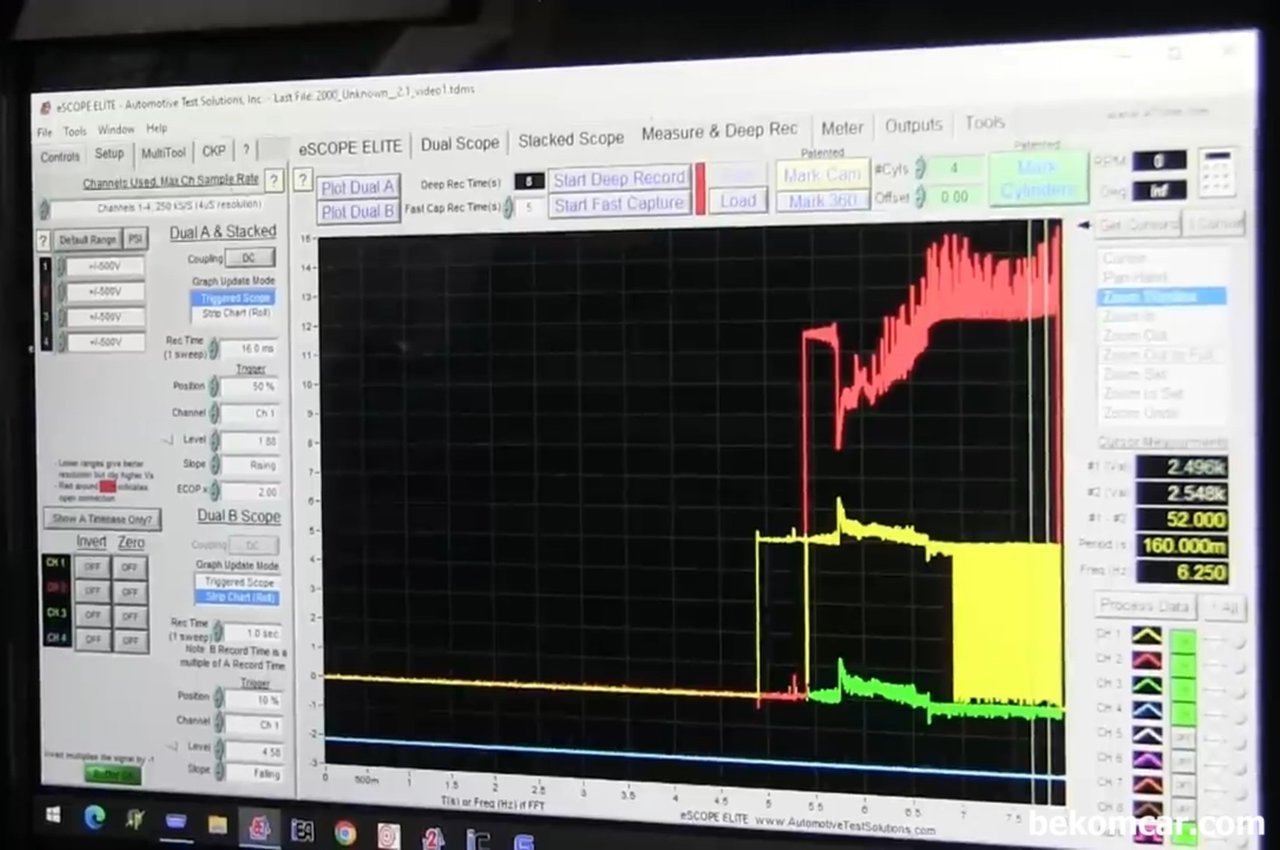Viewport: 1280px width, 850px height.
Task: Toggle CH 1 Zero OFF button
Action: click(x=130, y=567)
